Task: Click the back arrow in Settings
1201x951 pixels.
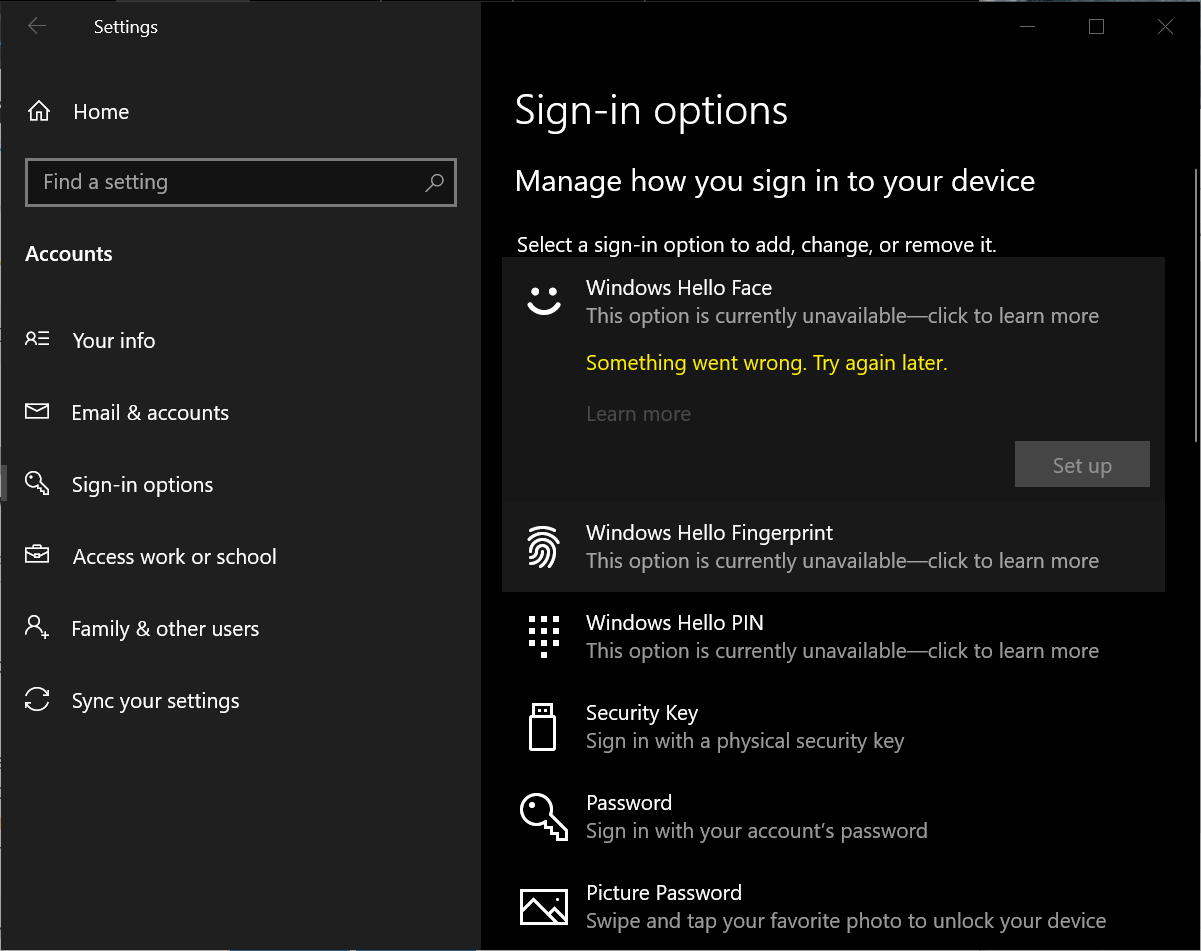Action: pyautogui.click(x=37, y=27)
